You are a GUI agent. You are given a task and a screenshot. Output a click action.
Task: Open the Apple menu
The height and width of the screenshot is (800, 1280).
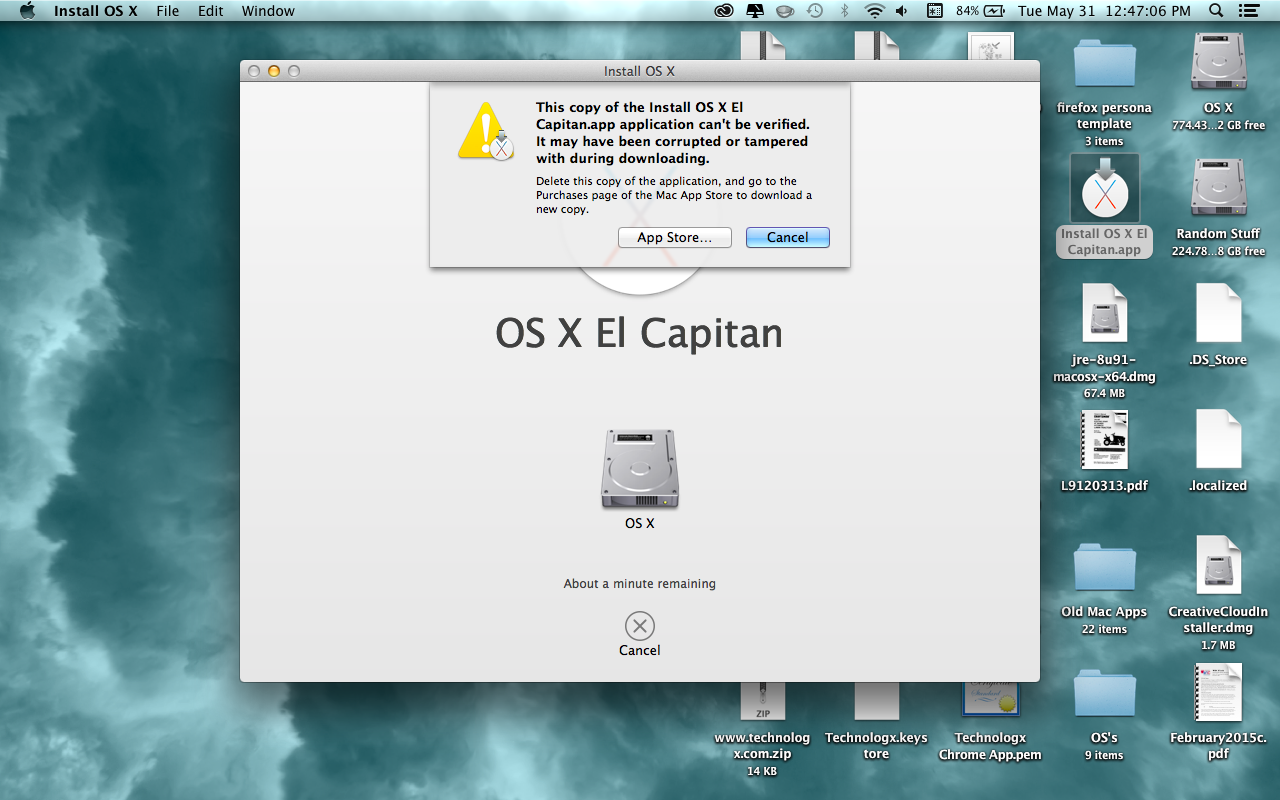point(27,11)
